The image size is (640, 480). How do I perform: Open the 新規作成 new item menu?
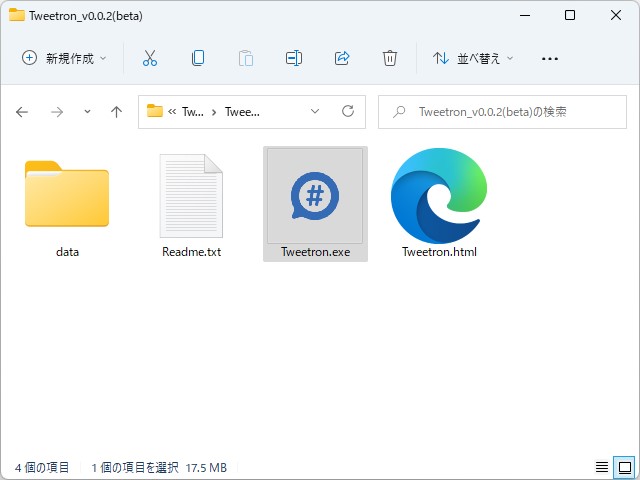tap(64, 58)
